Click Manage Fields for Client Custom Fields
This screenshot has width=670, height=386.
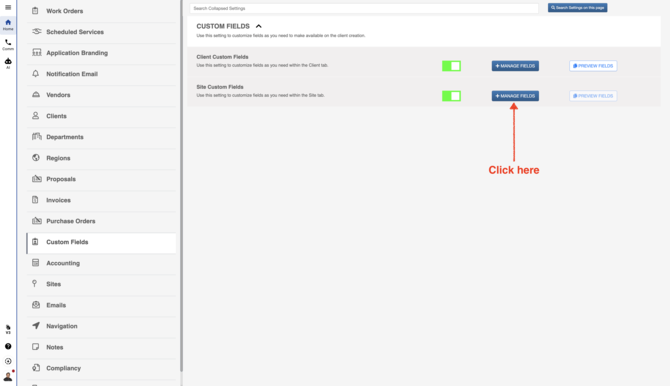pos(515,66)
